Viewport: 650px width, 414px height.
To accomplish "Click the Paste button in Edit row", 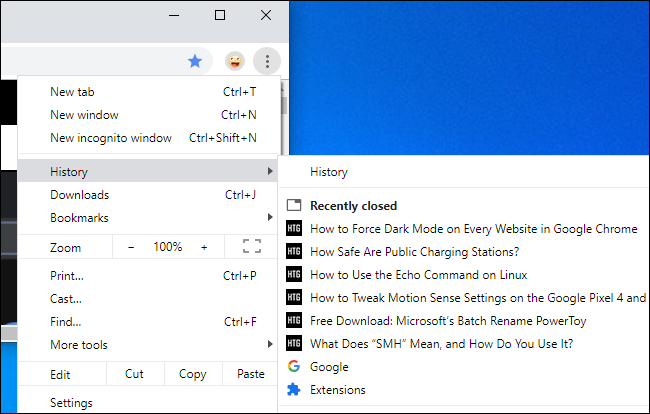I will coord(250,374).
